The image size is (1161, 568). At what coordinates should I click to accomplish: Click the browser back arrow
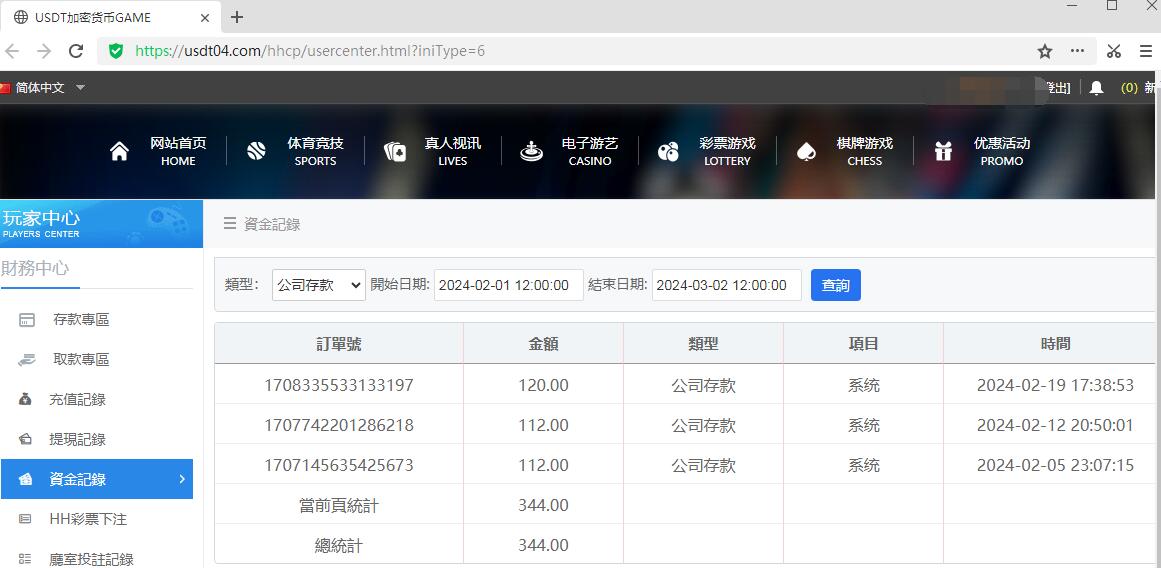coord(12,51)
